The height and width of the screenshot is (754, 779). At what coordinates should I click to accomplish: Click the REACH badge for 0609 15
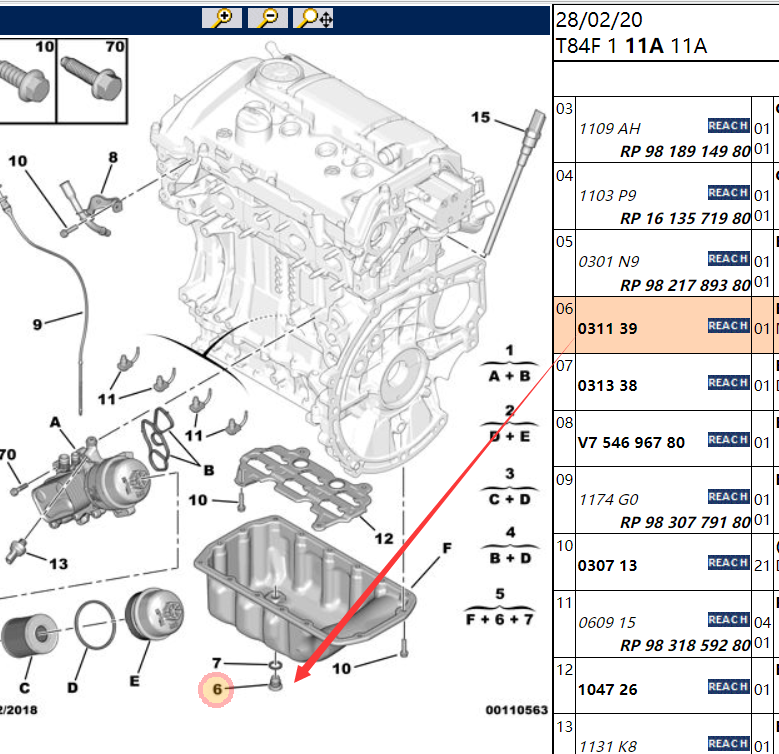(x=728, y=620)
